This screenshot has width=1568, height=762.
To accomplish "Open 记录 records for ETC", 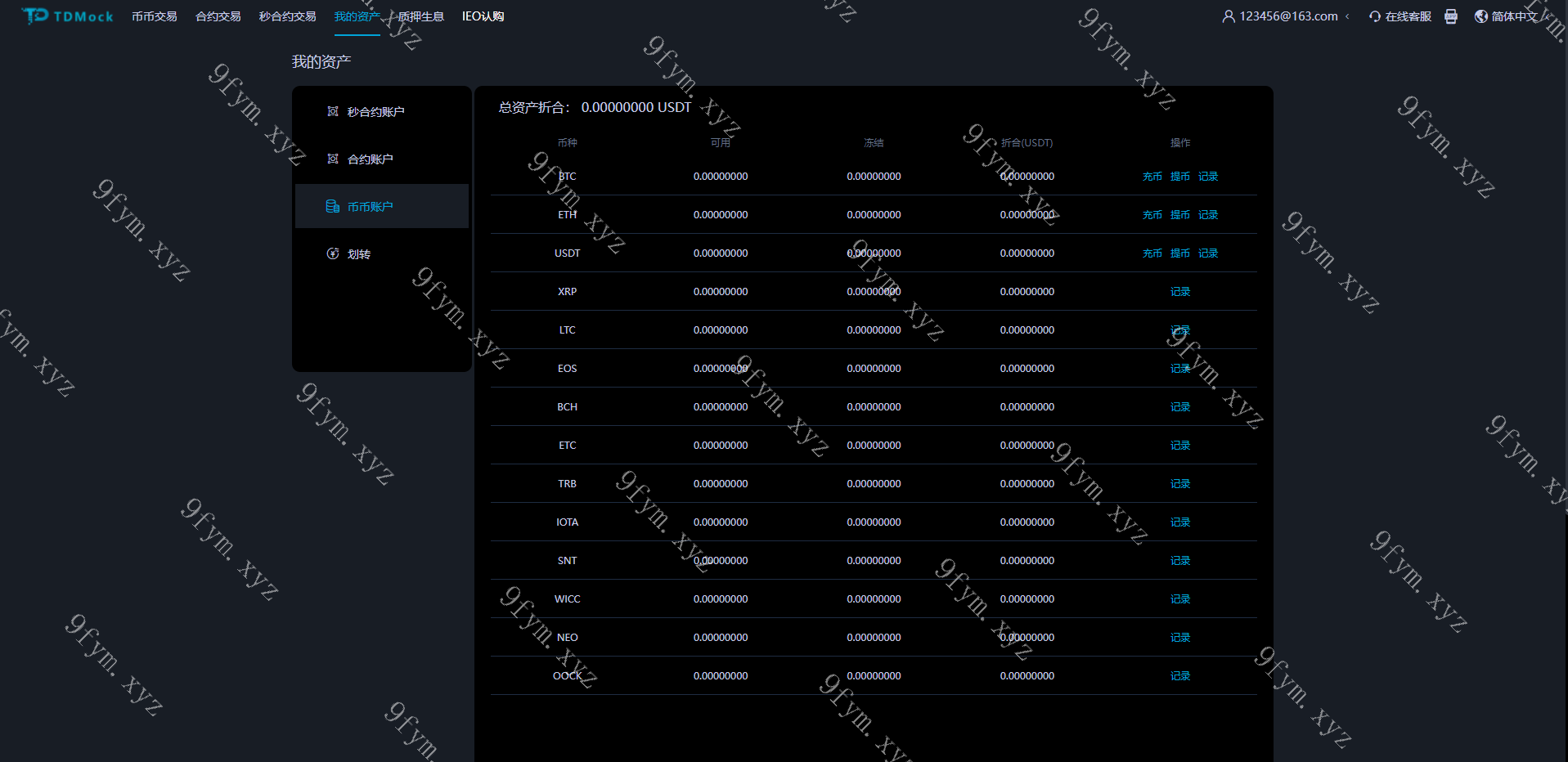I will click(1180, 446).
